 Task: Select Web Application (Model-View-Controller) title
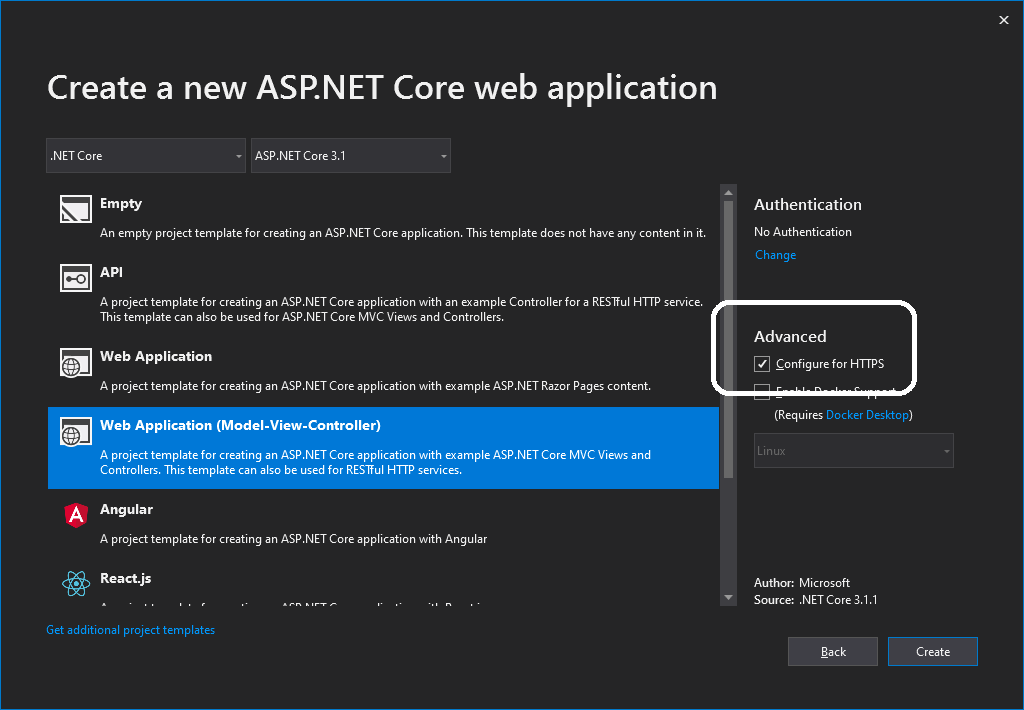click(240, 425)
